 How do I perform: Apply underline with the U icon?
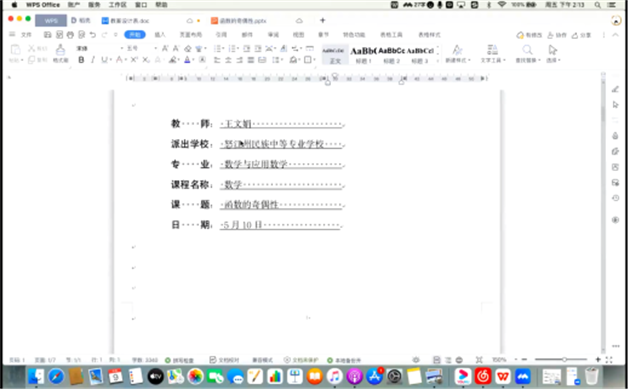point(104,60)
